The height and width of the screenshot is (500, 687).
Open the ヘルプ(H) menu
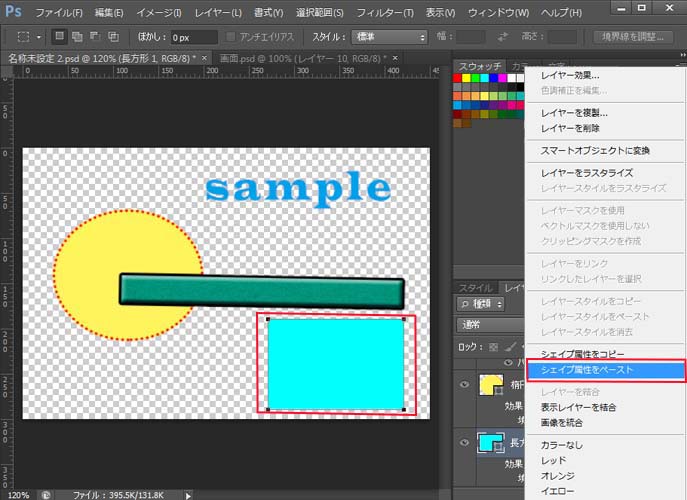click(561, 13)
